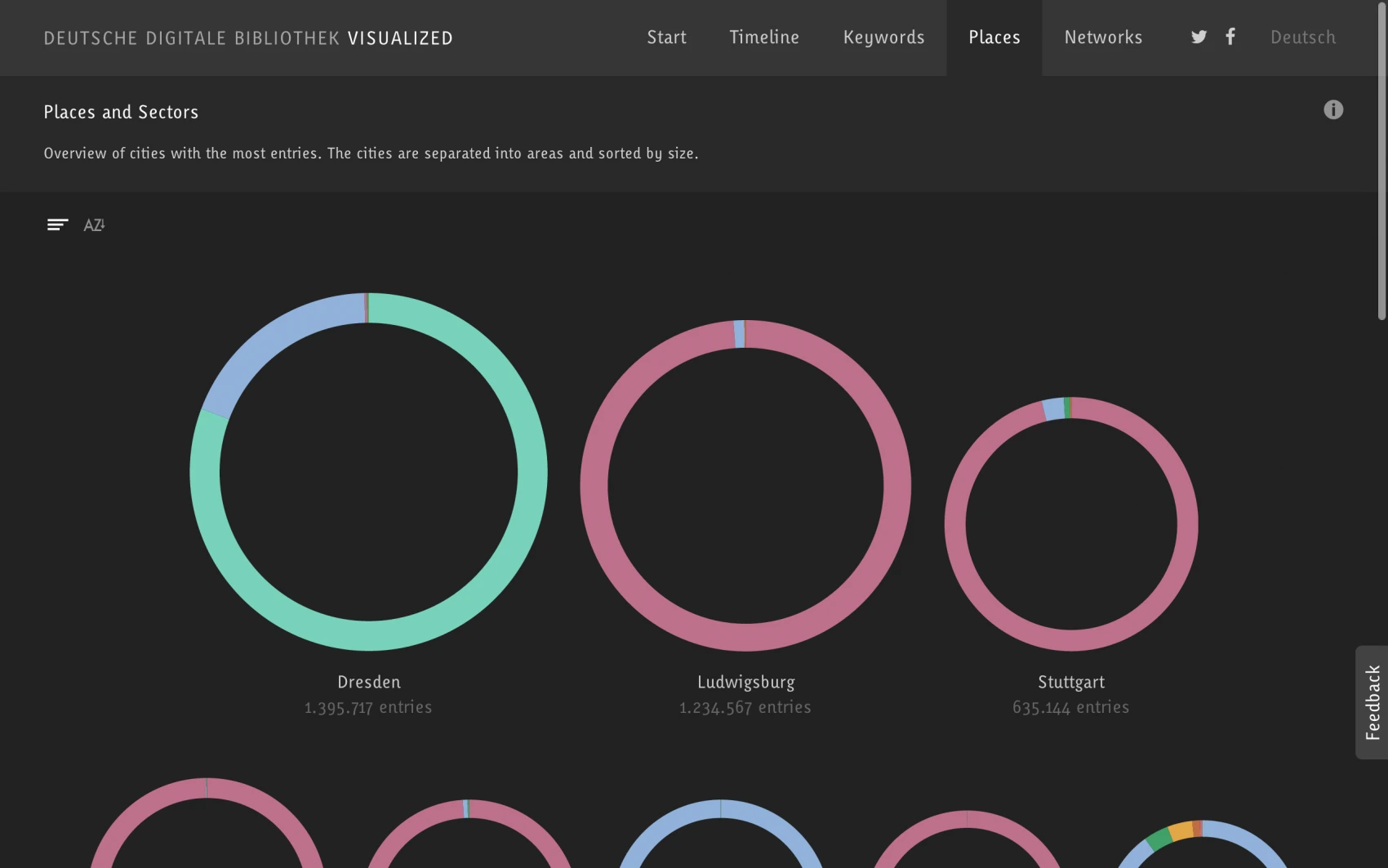Open the Facebook share icon
Image resolution: width=1388 pixels, height=868 pixels.
click(1230, 37)
